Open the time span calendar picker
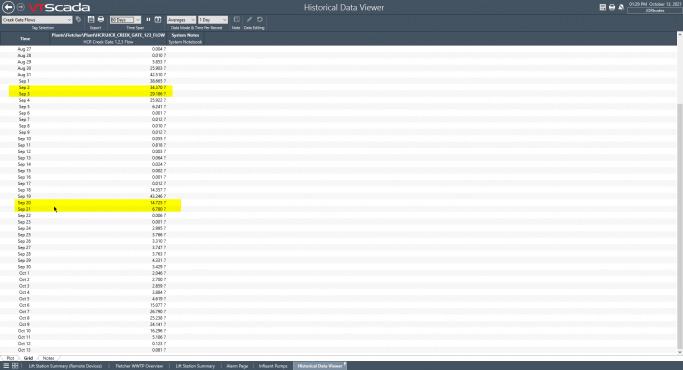Screen dimensions: 683x370 [x=158, y=20]
